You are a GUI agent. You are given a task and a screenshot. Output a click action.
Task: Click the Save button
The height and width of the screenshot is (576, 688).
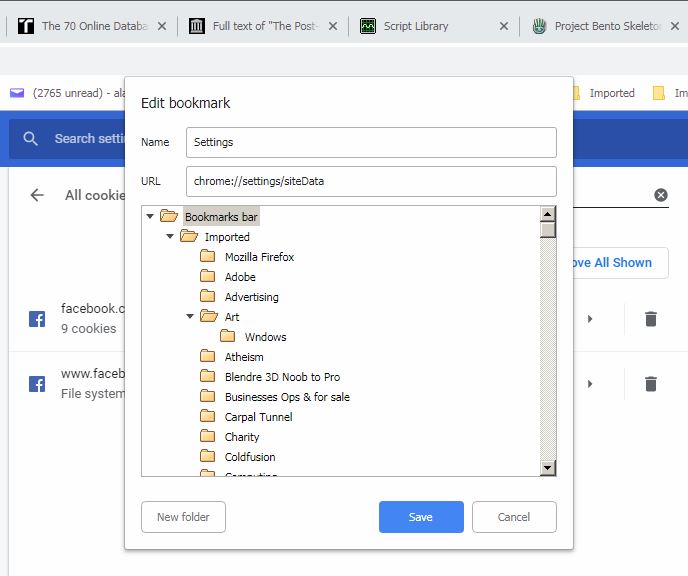point(421,517)
